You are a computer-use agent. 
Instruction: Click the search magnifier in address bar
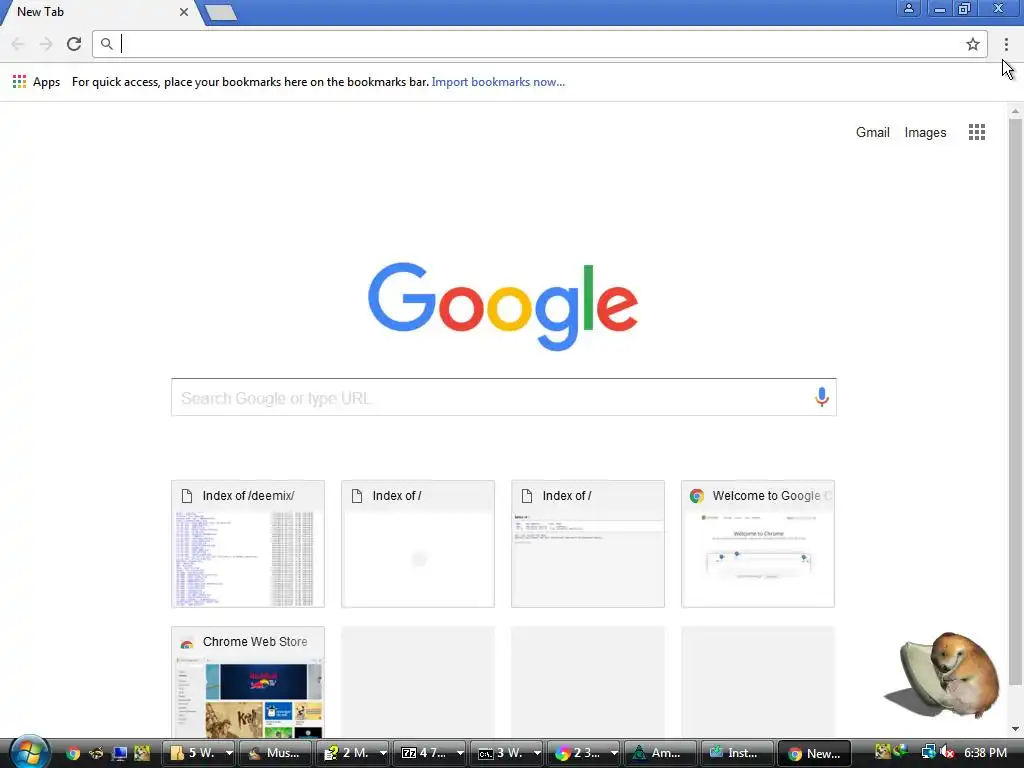pos(106,44)
